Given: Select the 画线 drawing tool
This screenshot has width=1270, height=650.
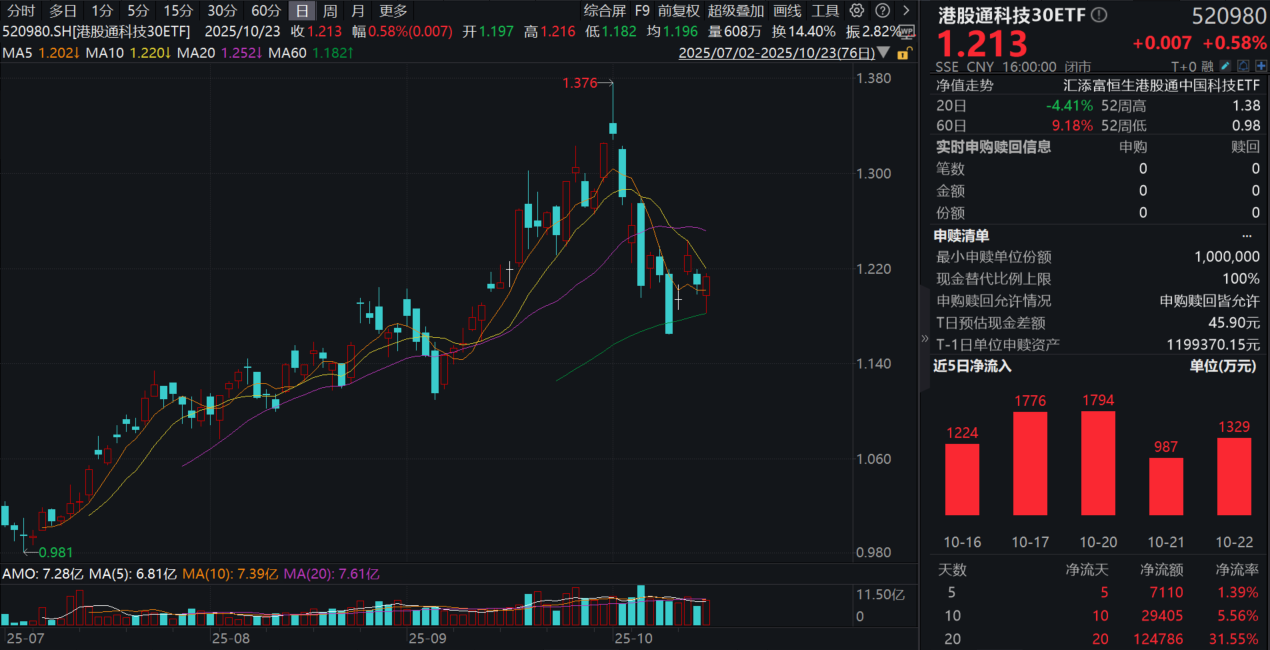Looking at the screenshot, I should (x=786, y=11).
